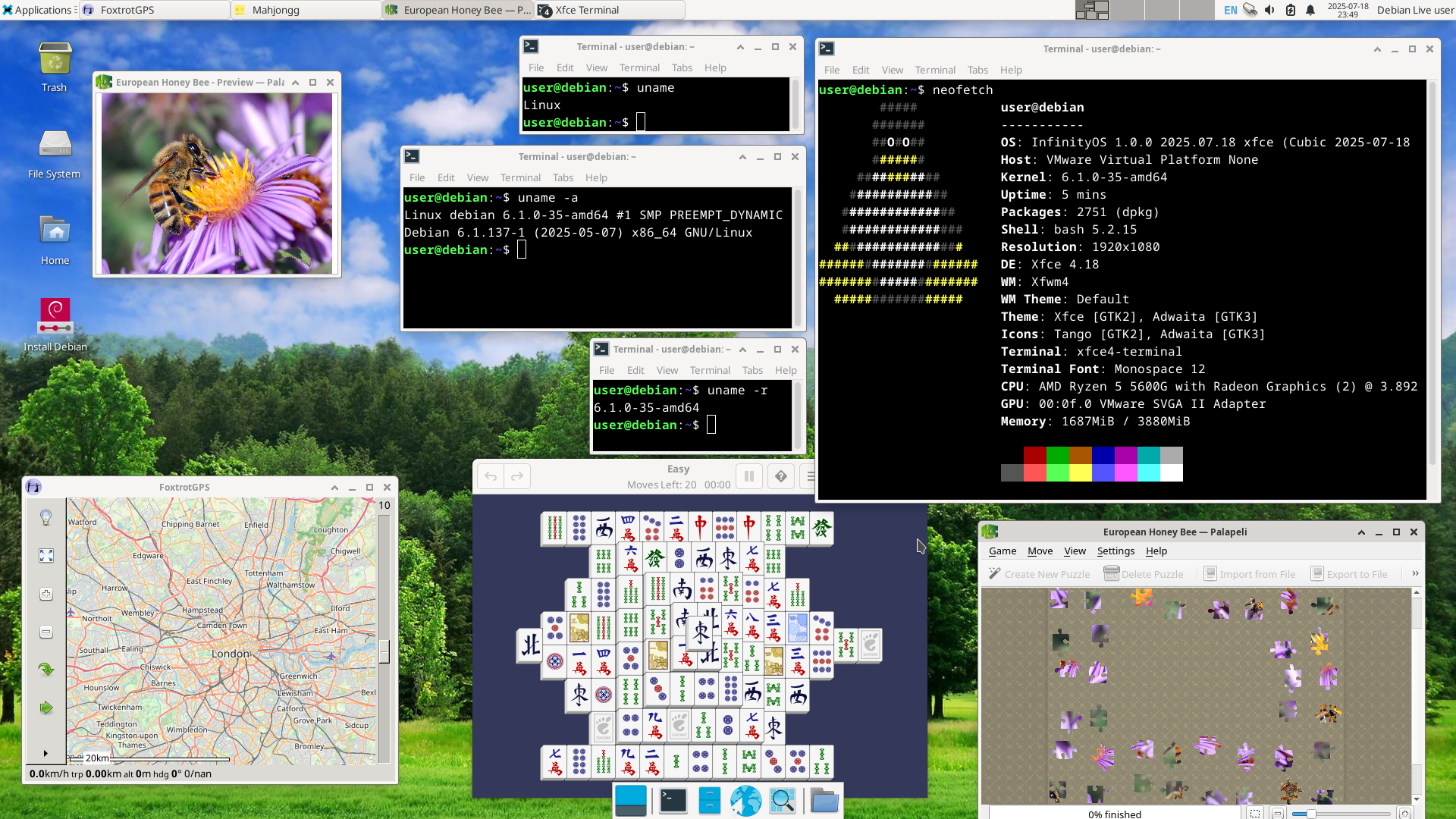Open the File System desktop icon
Image resolution: width=1456 pixels, height=819 pixels.
coord(55,153)
